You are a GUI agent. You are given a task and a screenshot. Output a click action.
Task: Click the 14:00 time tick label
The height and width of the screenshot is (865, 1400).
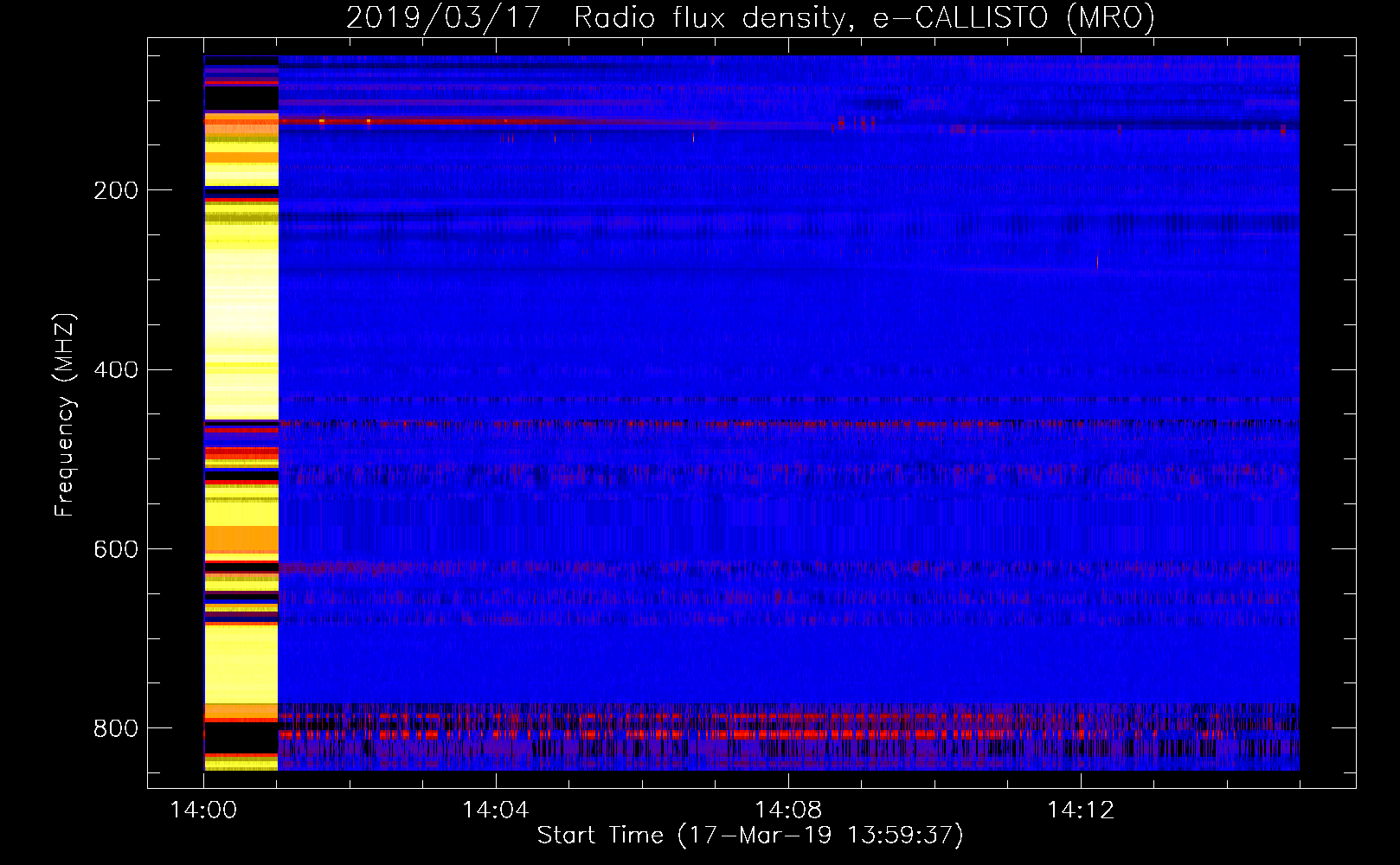[203, 810]
